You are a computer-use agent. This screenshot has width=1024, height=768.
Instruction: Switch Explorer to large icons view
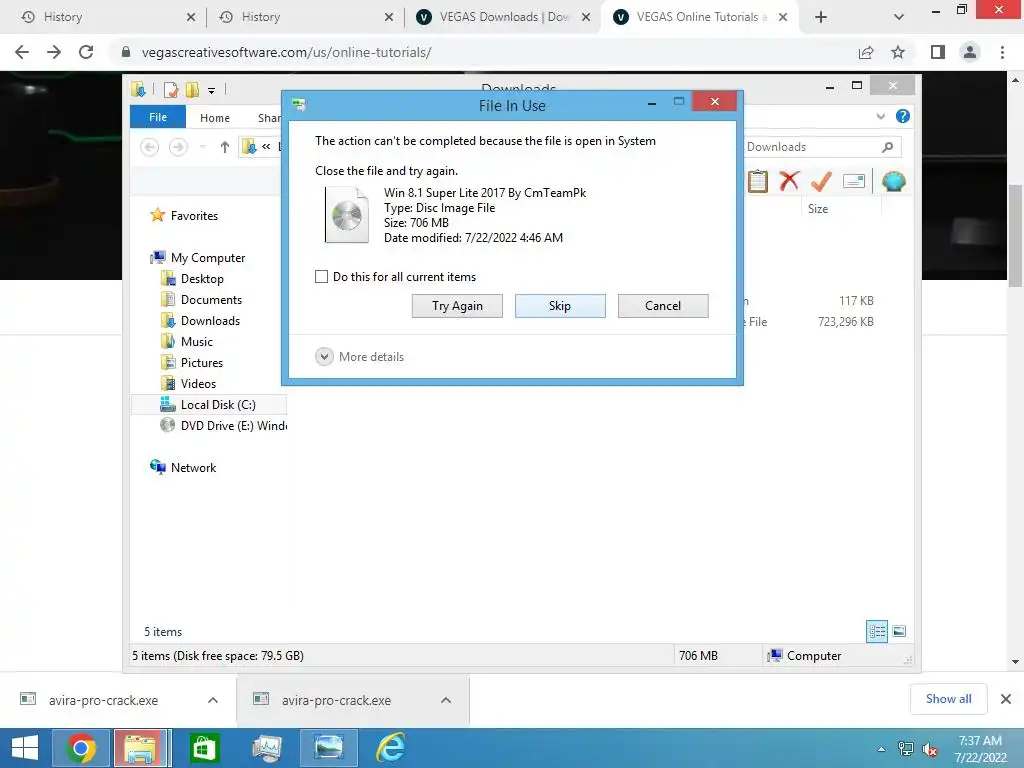pos(899,631)
